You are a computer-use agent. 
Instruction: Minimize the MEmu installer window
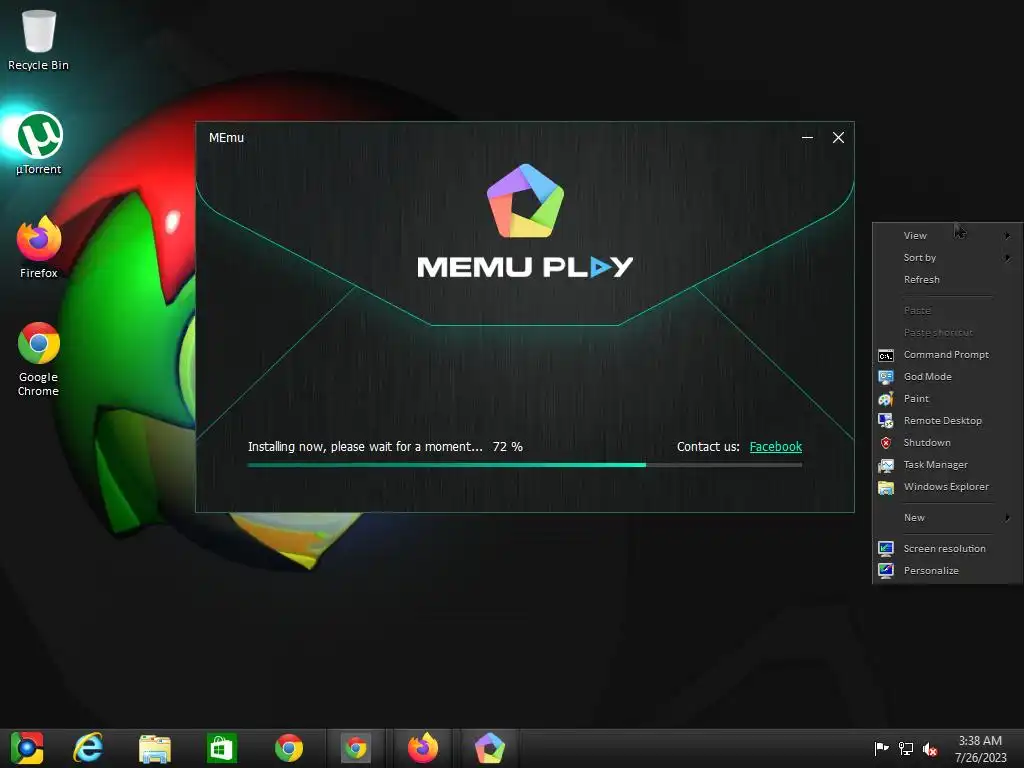(807, 137)
